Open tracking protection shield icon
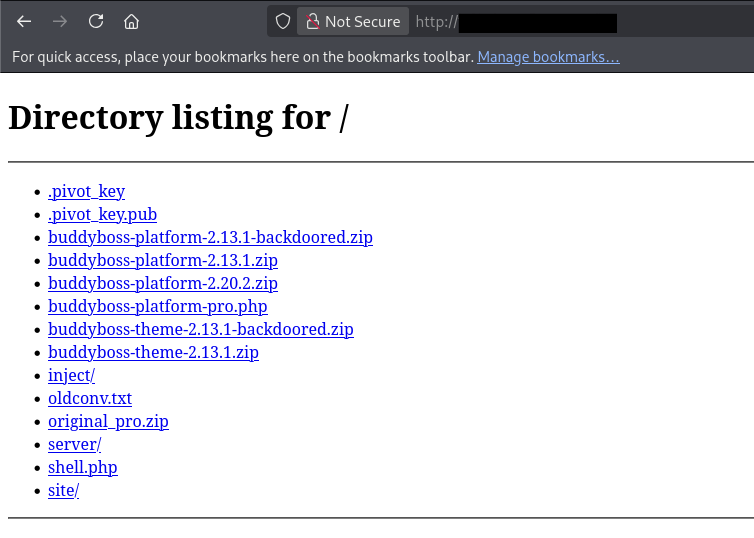This screenshot has height=538, width=754. 283,22
